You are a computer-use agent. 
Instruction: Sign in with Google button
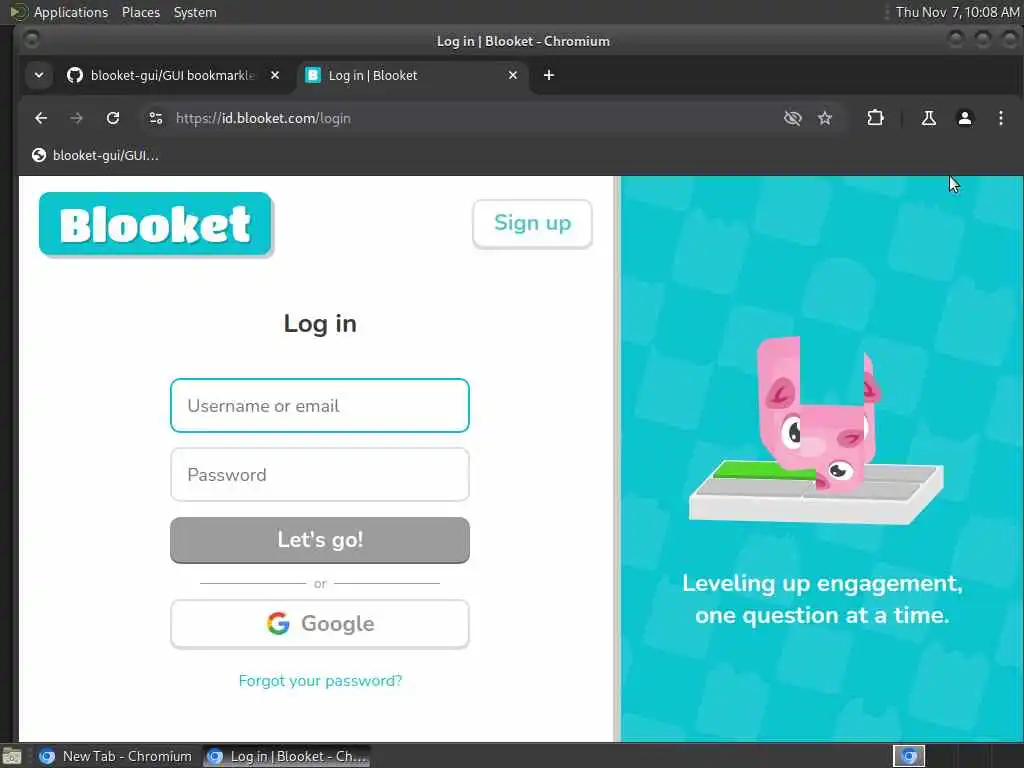pos(320,624)
